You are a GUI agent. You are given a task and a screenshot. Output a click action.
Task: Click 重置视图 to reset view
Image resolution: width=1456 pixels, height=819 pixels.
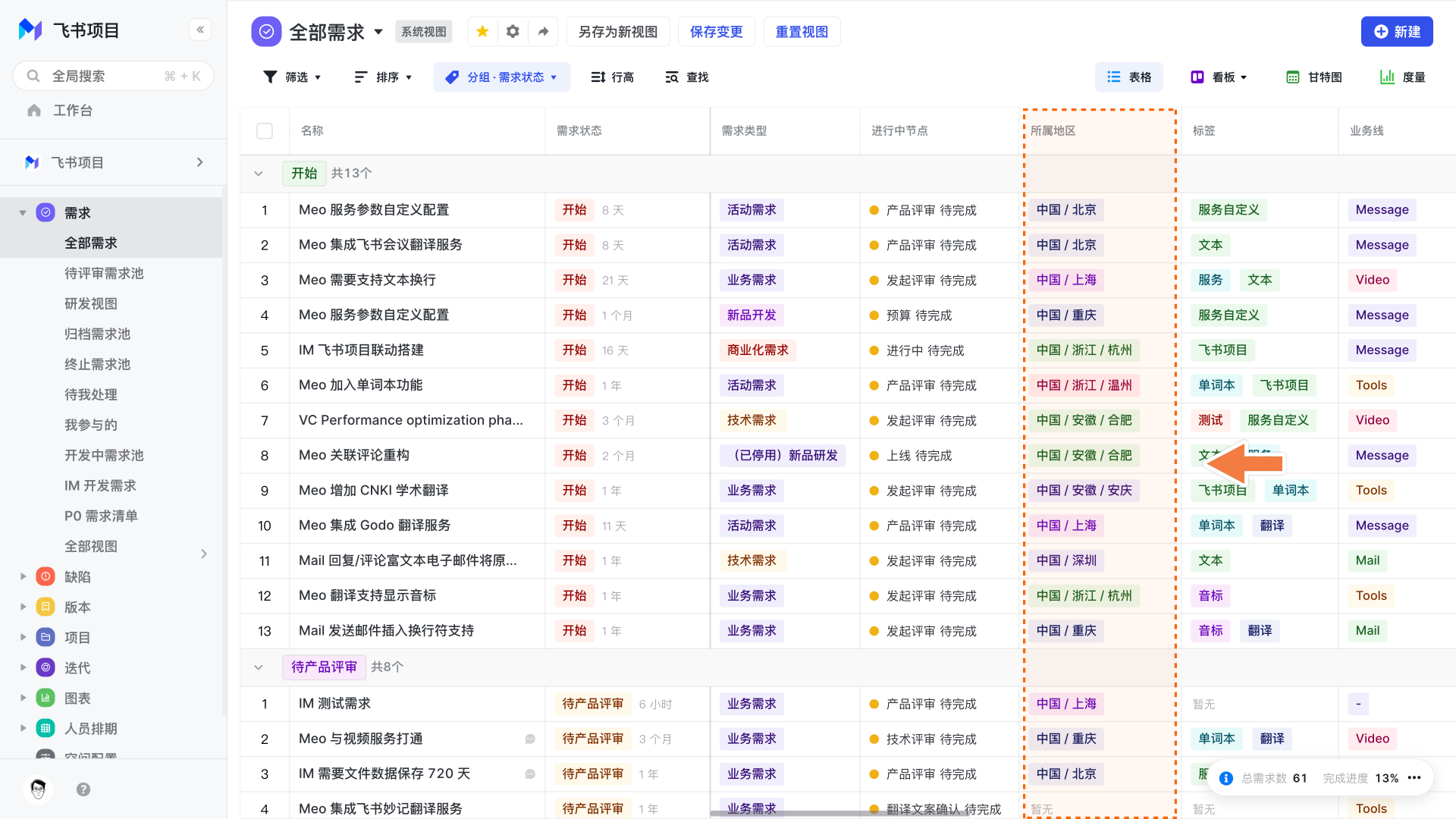click(802, 31)
